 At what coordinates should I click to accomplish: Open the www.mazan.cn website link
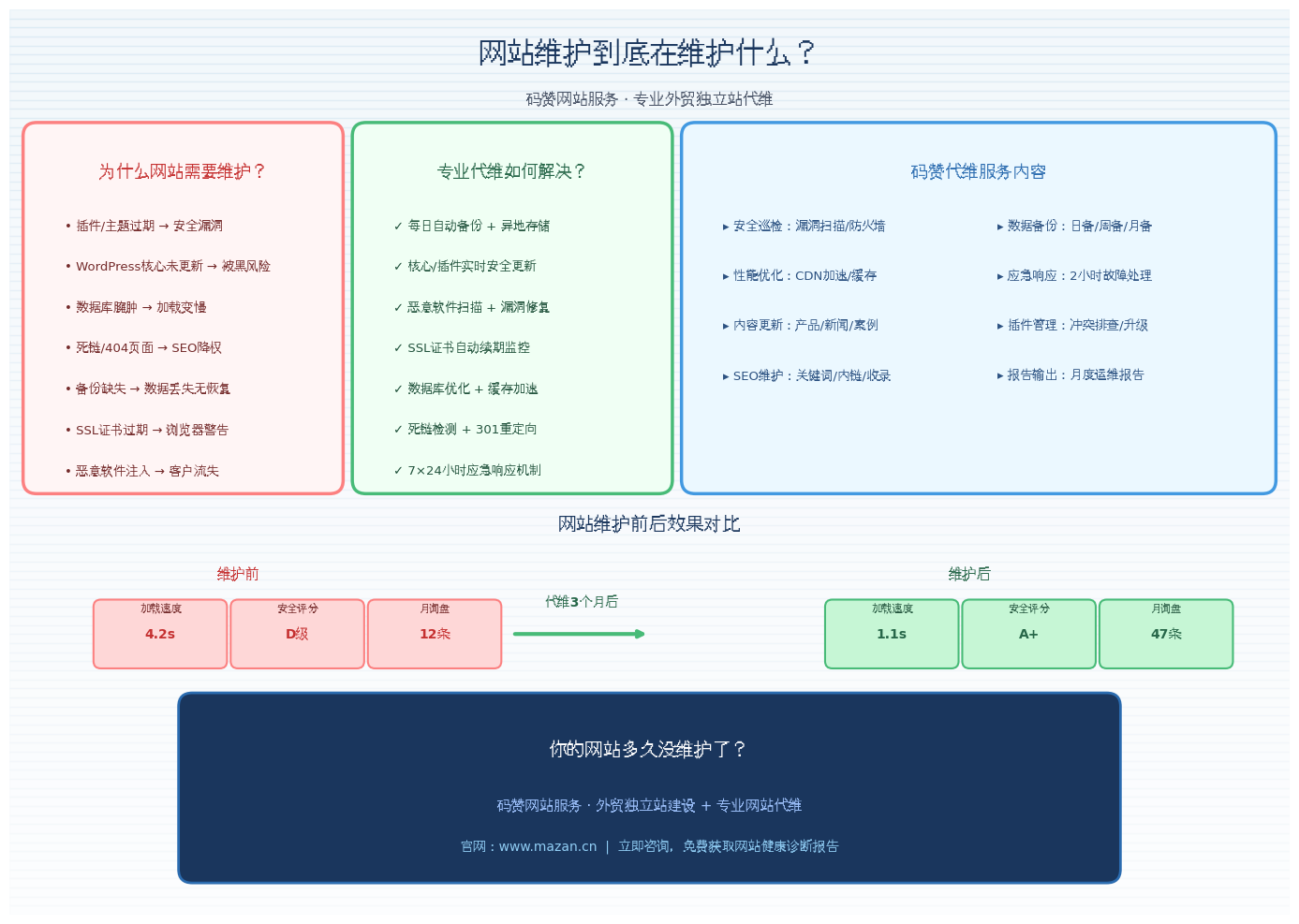(x=548, y=846)
